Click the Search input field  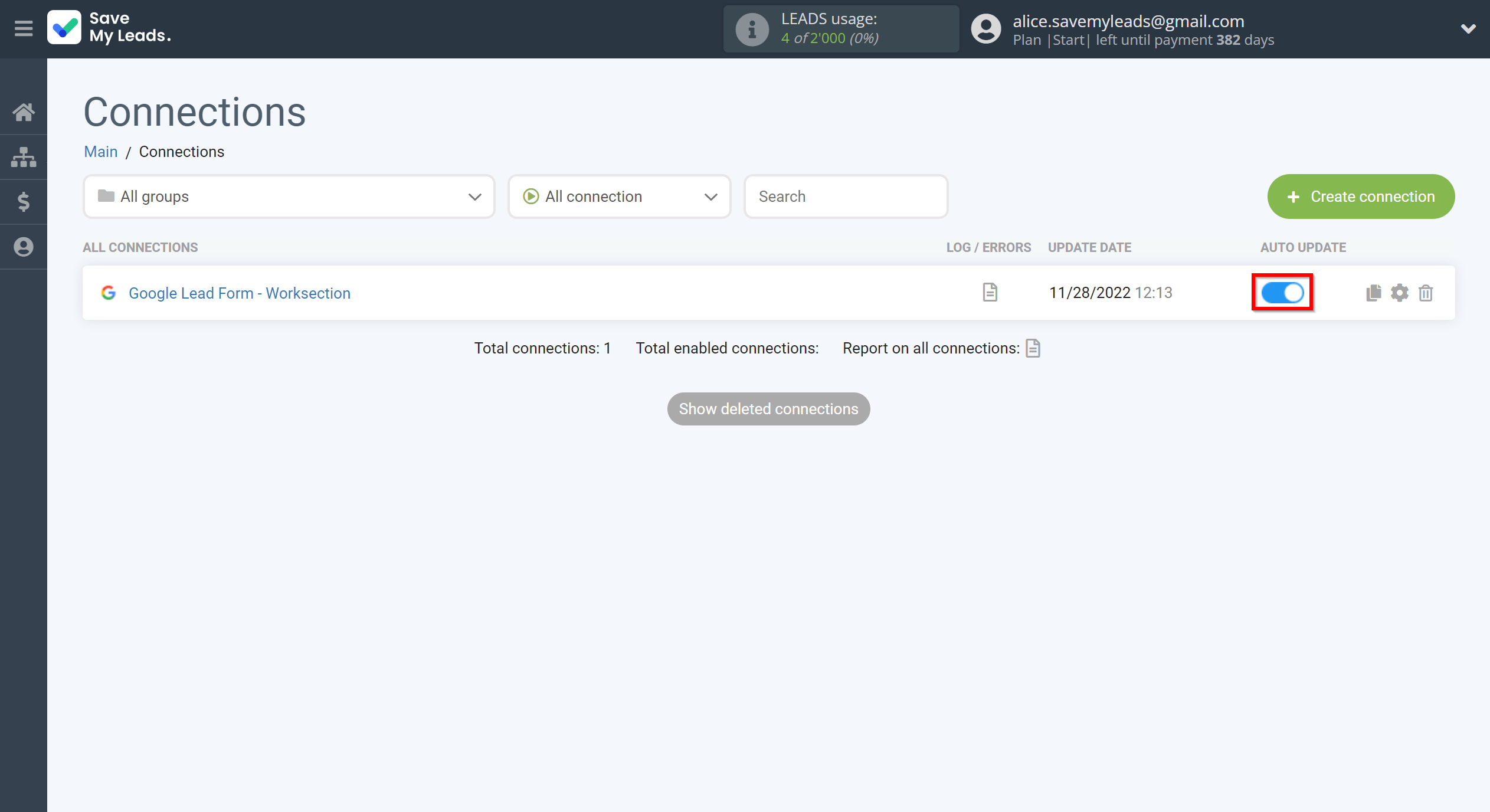tap(845, 196)
